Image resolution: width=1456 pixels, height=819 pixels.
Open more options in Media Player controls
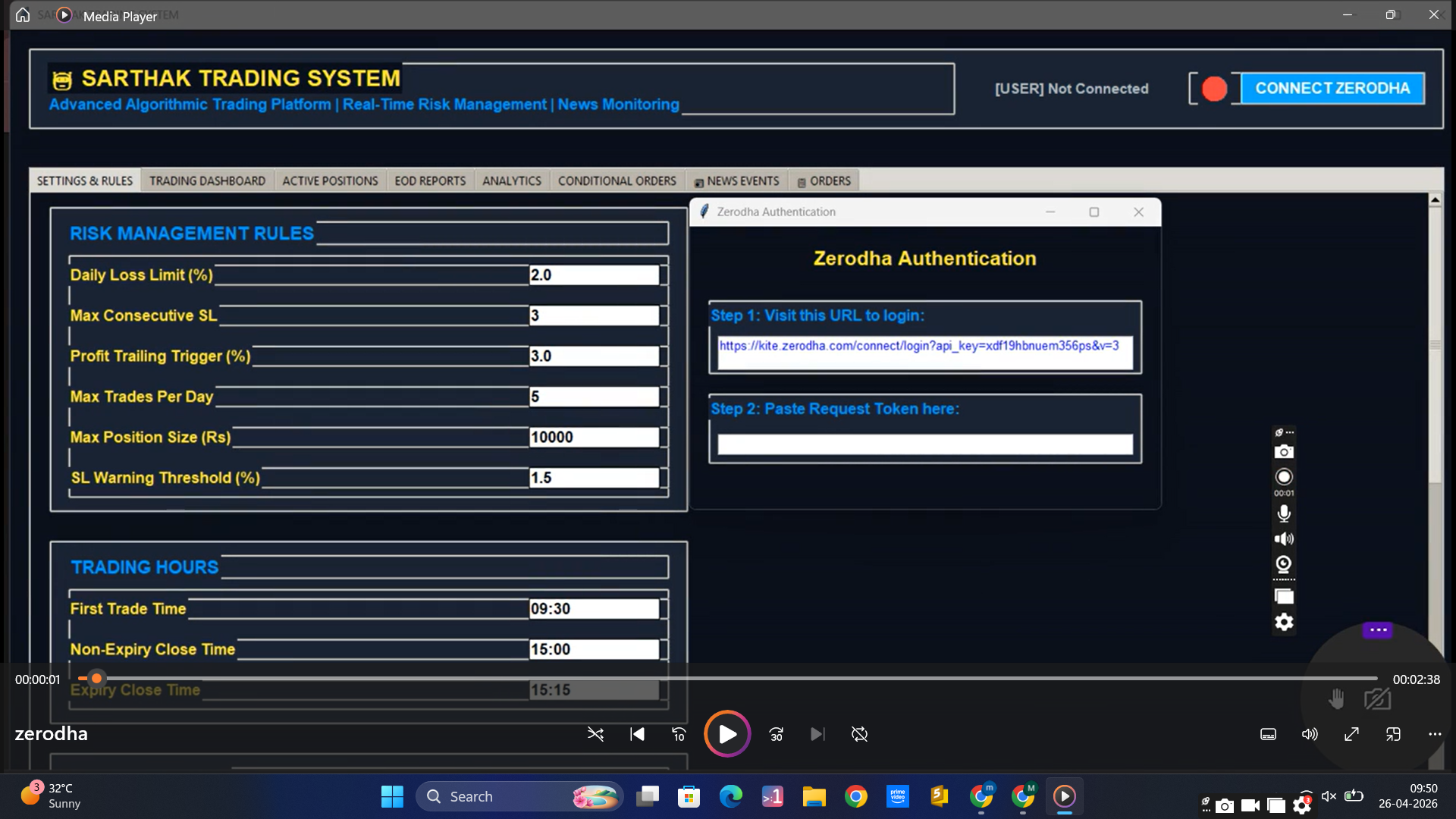coord(1435,734)
